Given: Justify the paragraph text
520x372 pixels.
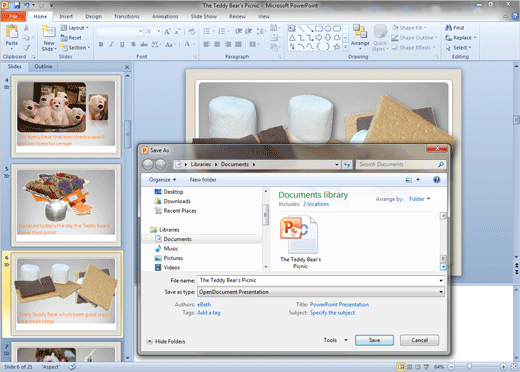Looking at the screenshot, I should coord(239,44).
